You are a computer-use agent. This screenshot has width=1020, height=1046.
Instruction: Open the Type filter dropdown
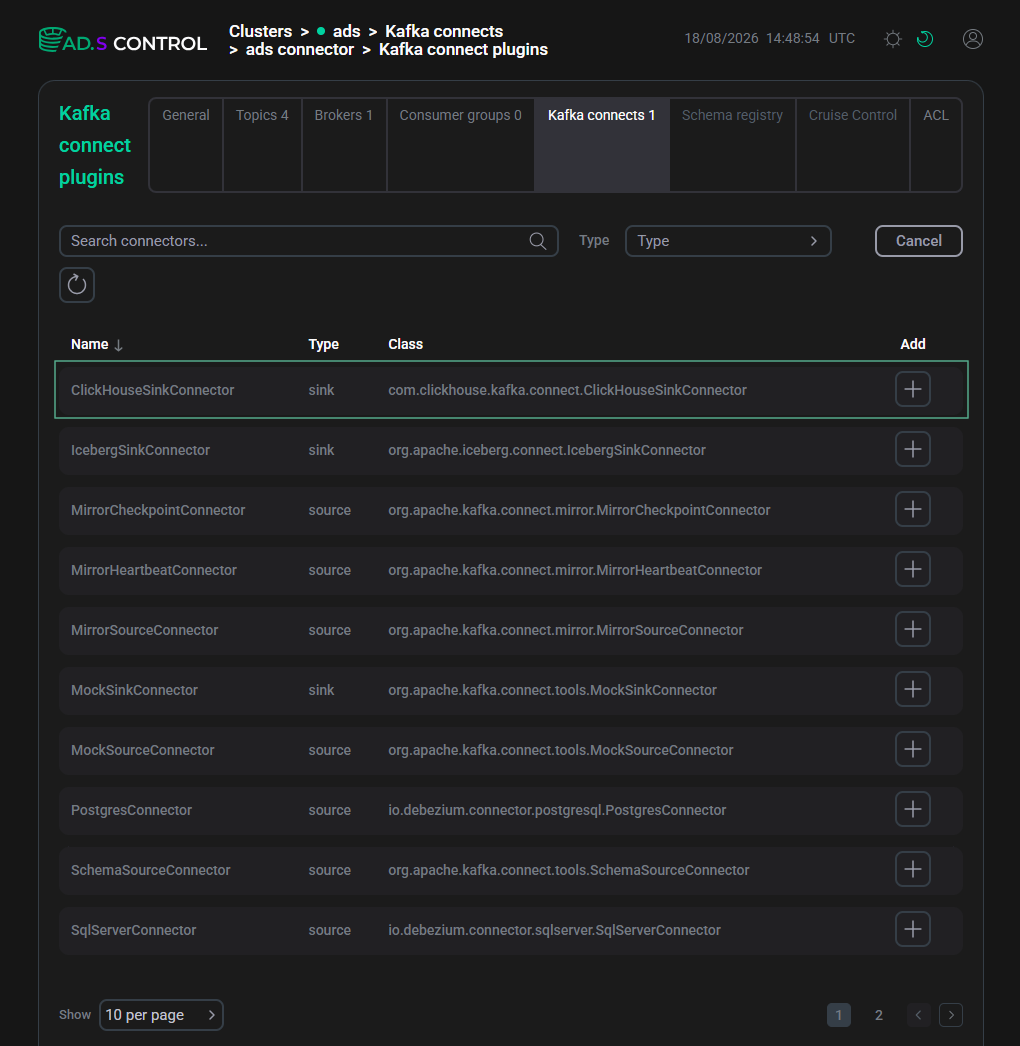728,241
